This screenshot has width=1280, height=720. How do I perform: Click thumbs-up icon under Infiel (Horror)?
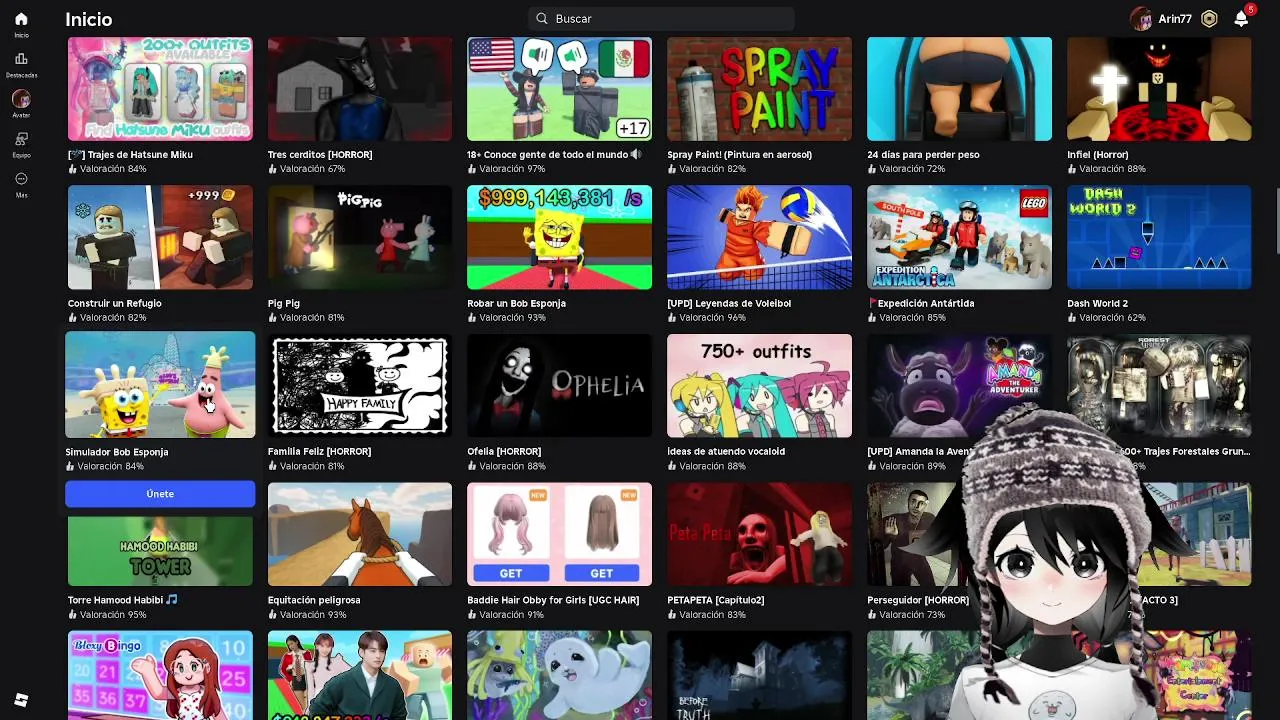(x=1072, y=169)
